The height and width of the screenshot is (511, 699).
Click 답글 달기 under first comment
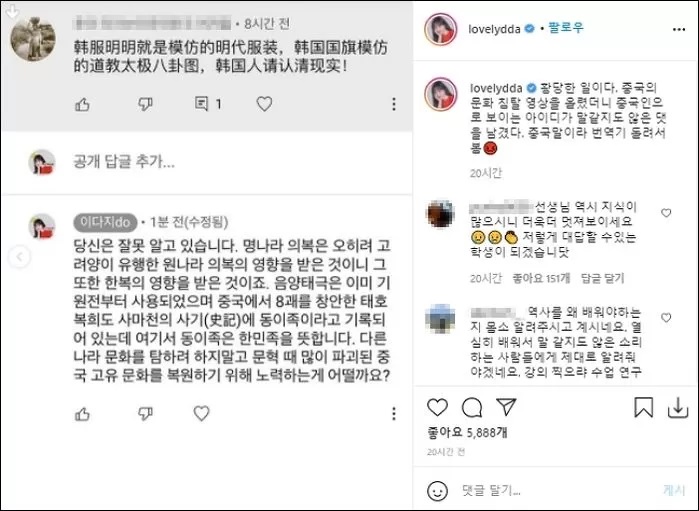tap(602, 279)
